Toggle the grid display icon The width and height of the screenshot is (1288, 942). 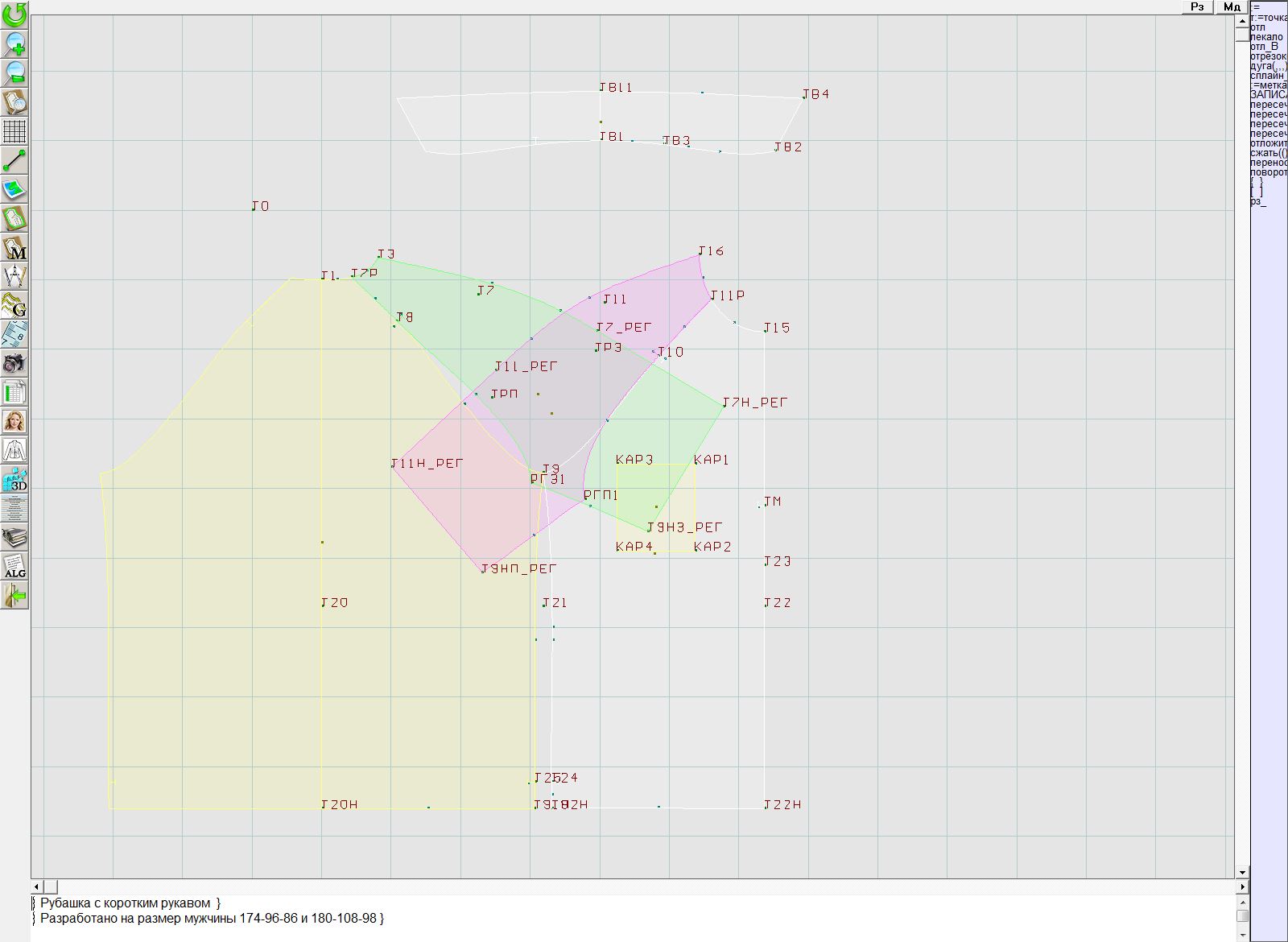click(x=14, y=130)
